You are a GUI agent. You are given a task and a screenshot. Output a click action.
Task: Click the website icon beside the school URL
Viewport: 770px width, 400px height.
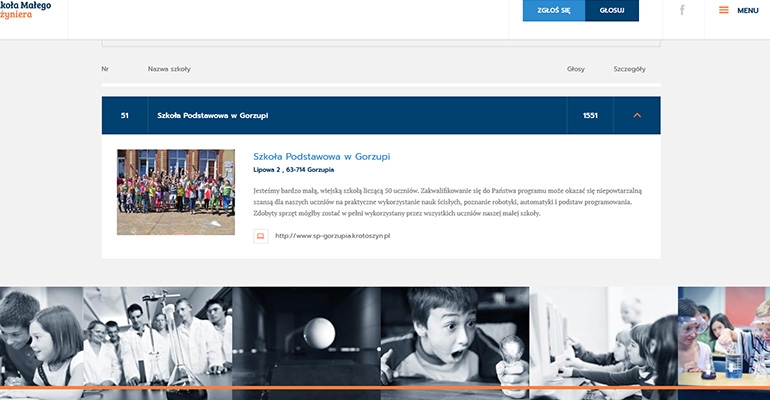pyautogui.click(x=261, y=236)
